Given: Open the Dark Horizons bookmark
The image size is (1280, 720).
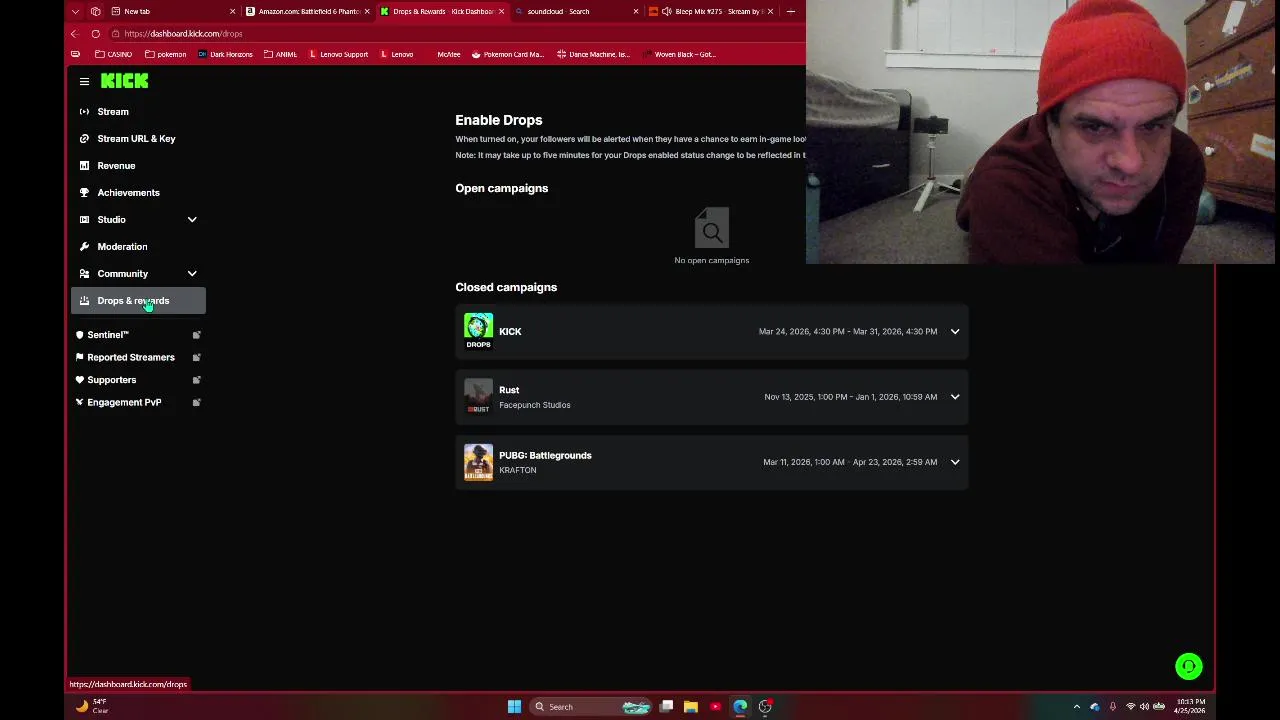Looking at the screenshot, I should click(225, 55).
